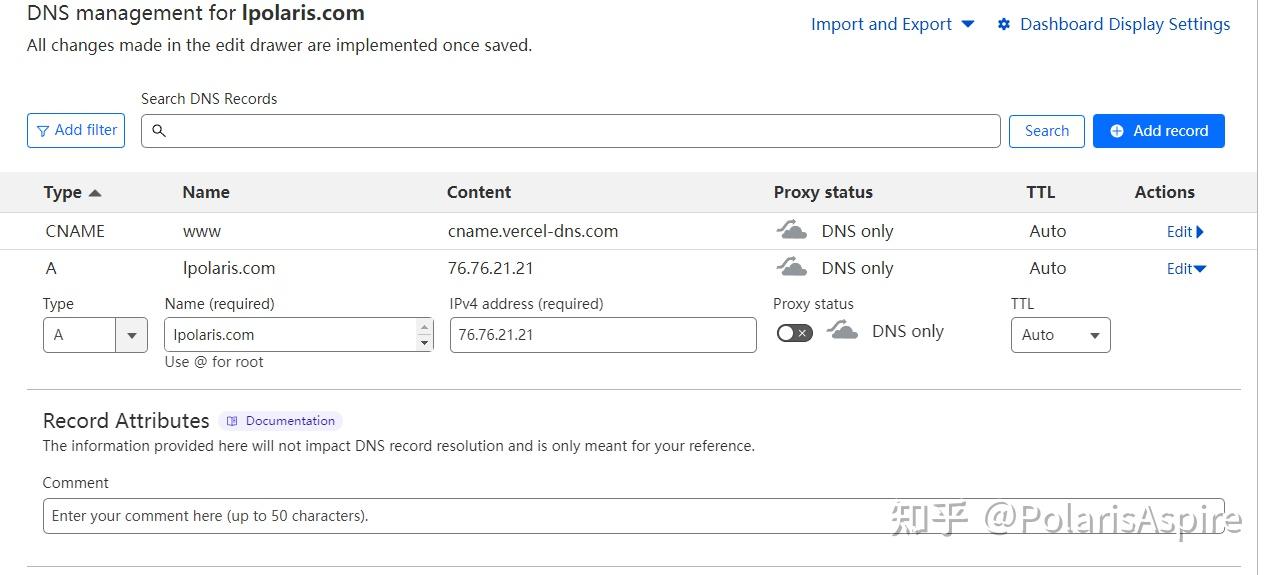Click the magnifier icon in the search box
The width and height of the screenshot is (1275, 575).
tap(159, 131)
